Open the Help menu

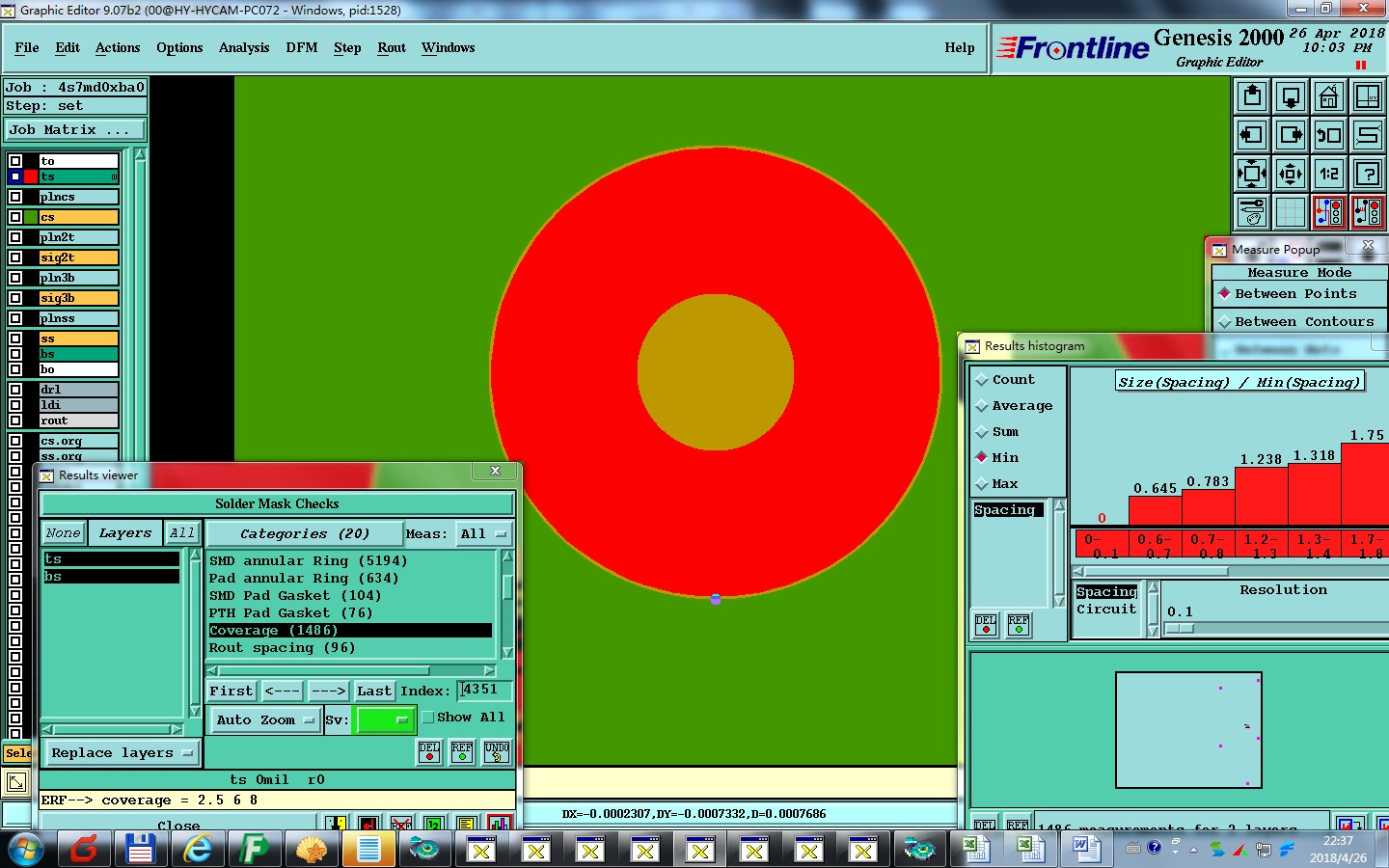pyautogui.click(x=960, y=47)
